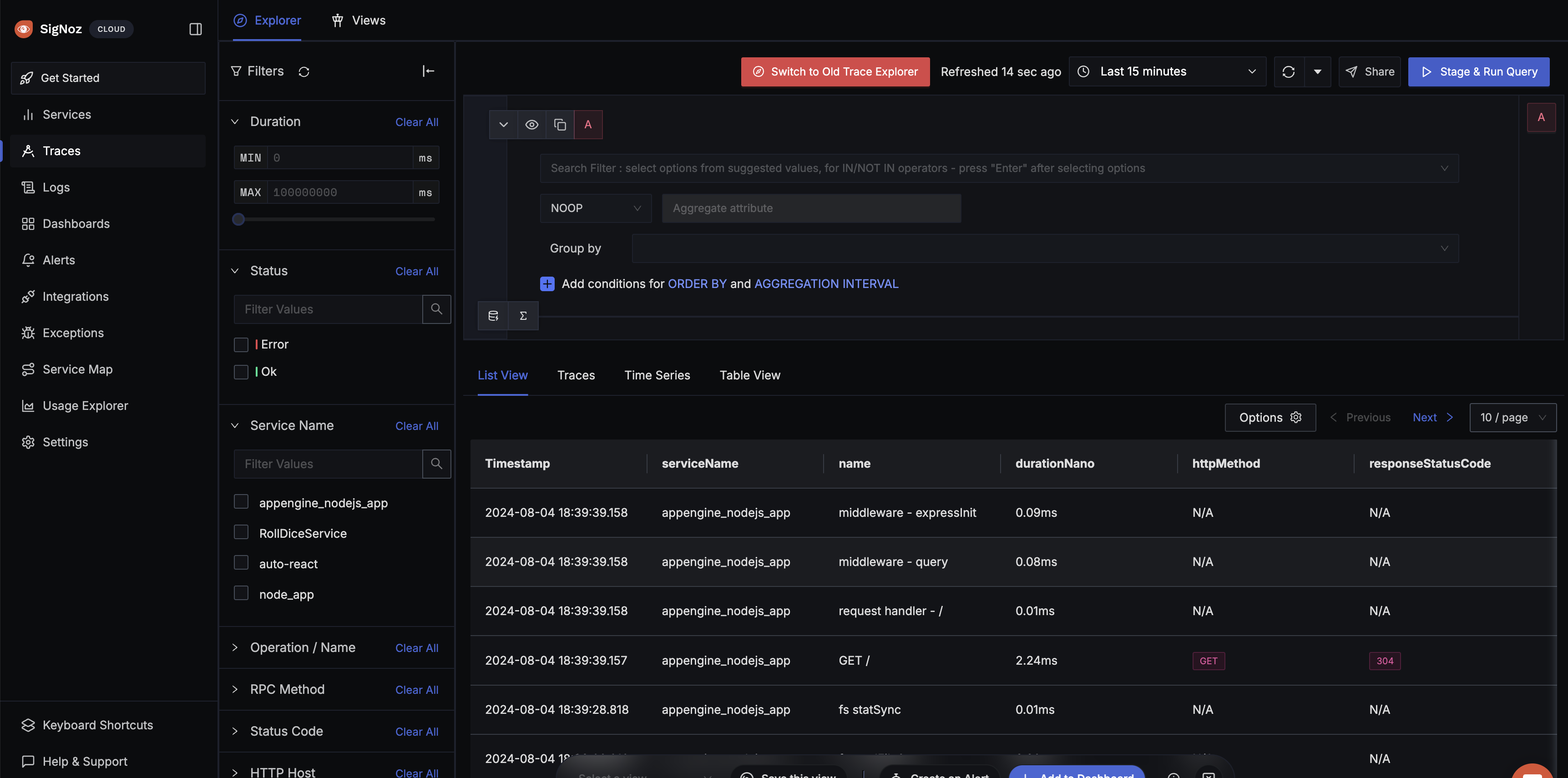Click the Search Filter input
The image size is (1568, 778).
[999, 168]
